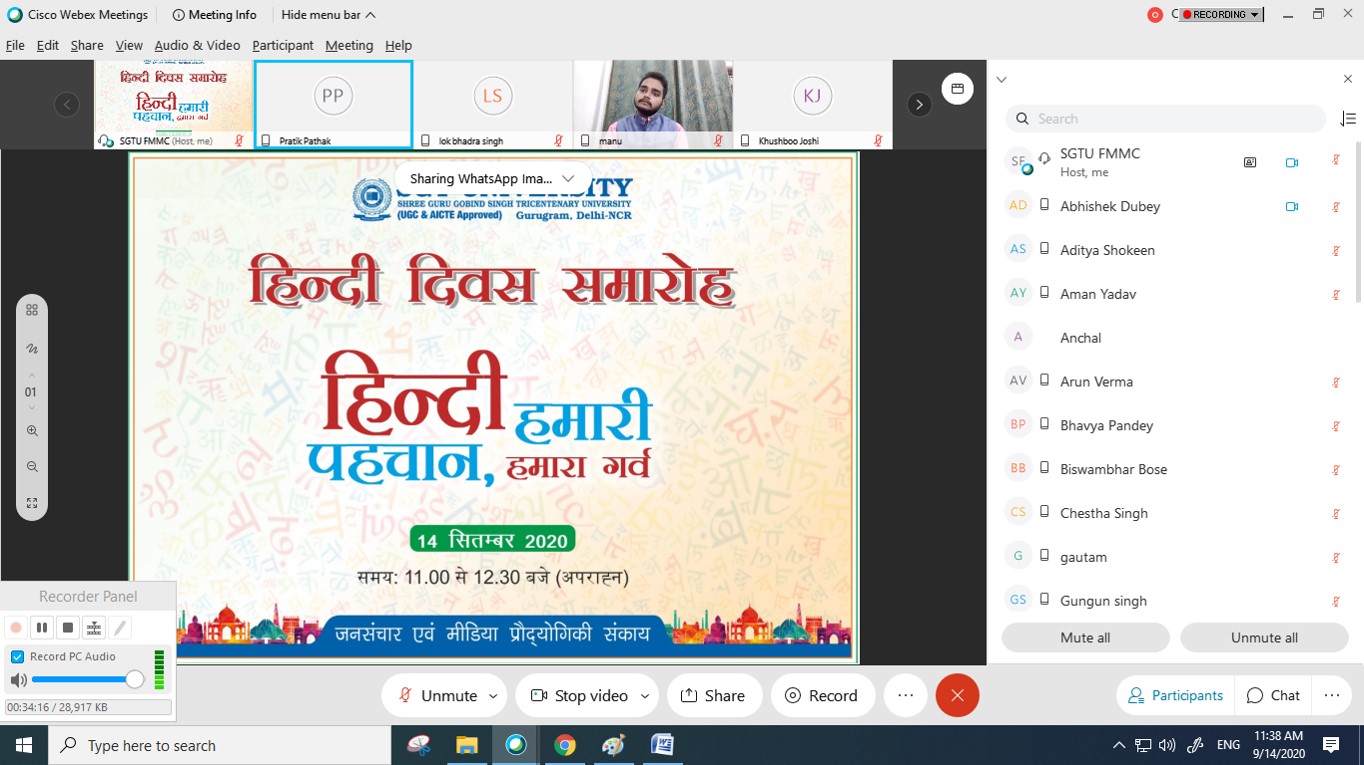Open the Meeting menu
This screenshot has height=765, width=1364.
[349, 45]
